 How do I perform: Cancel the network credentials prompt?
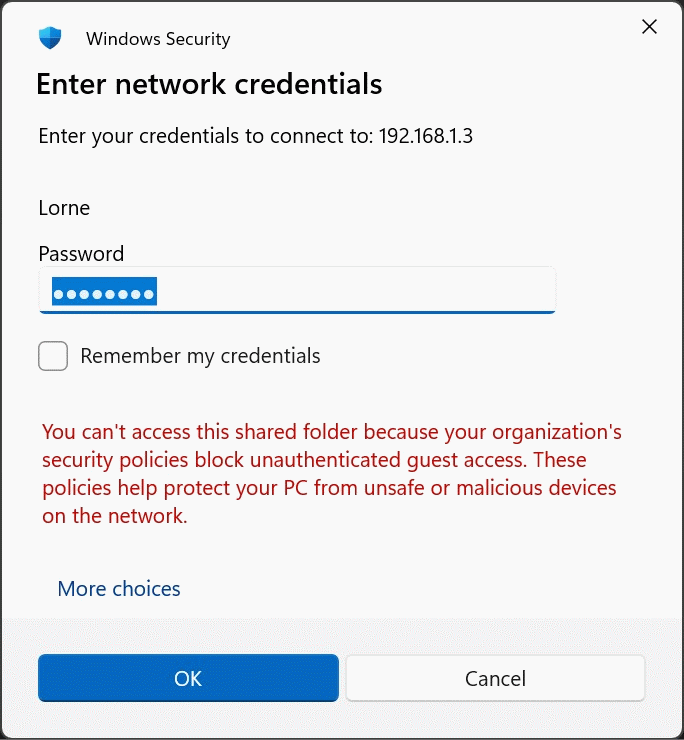coord(495,679)
